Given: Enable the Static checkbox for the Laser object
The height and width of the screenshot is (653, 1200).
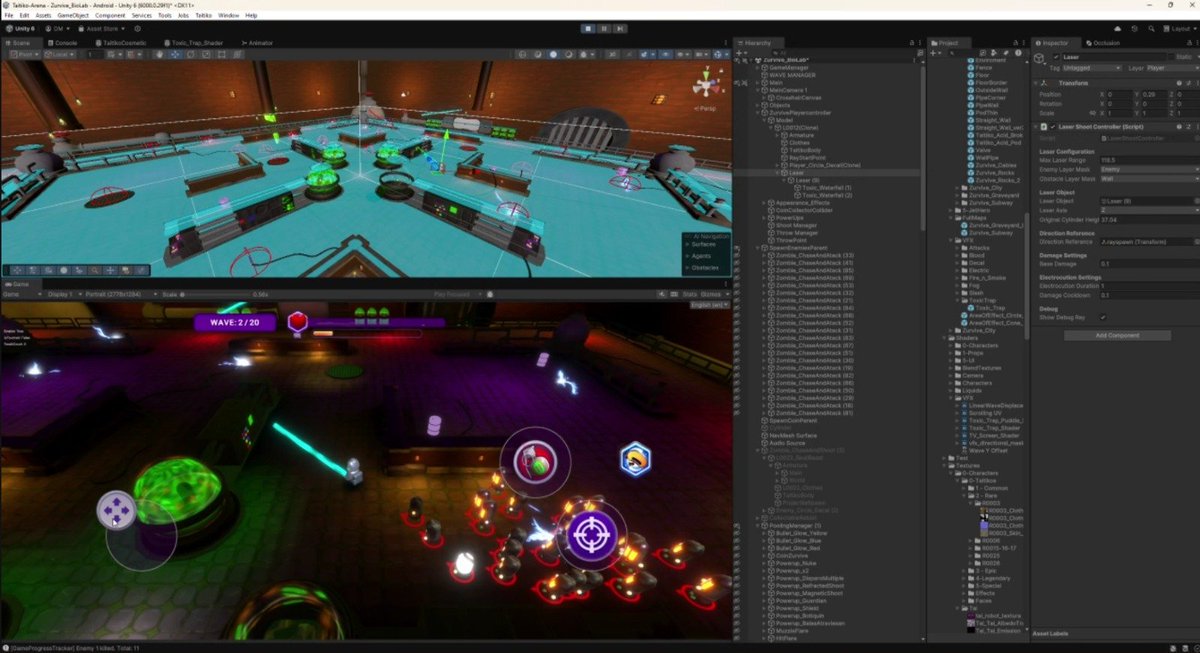Looking at the screenshot, I should pos(1170,57).
